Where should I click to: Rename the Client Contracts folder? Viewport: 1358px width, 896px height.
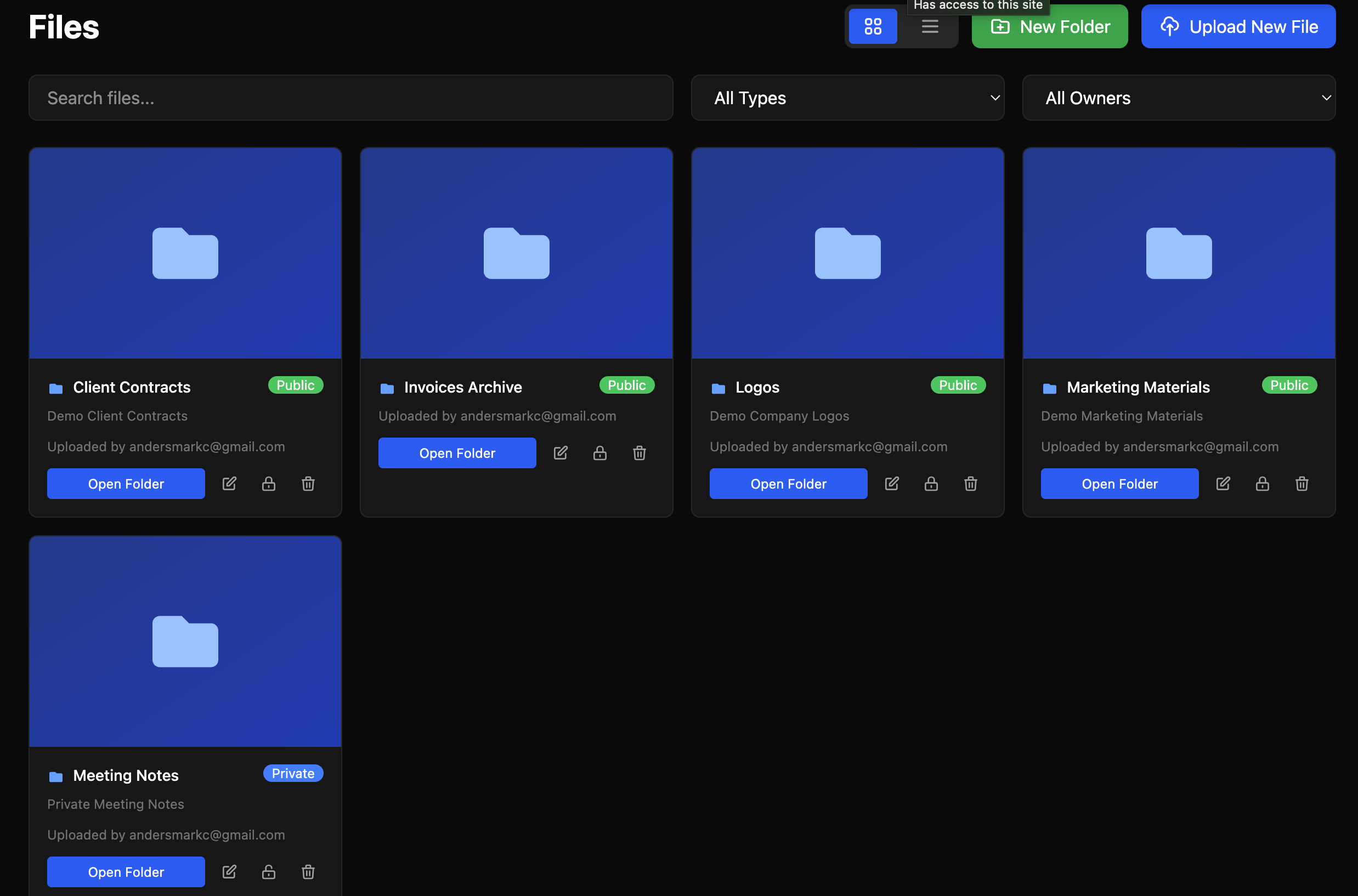point(229,484)
